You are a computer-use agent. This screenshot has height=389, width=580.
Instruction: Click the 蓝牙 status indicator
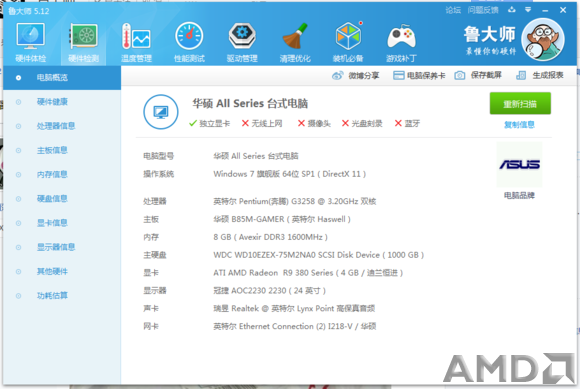point(407,124)
